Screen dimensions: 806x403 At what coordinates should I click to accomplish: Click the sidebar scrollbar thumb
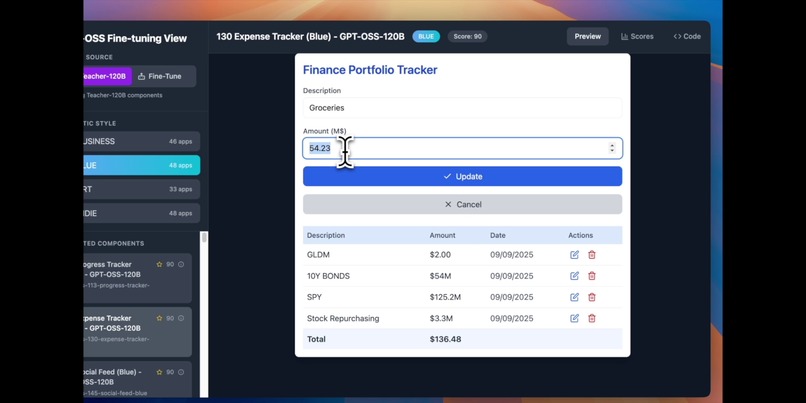click(x=204, y=237)
